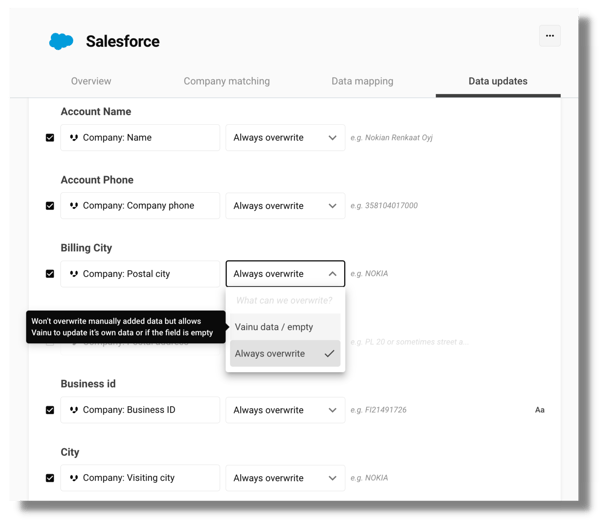Click the Aa case icon beside Business id
600x520 pixels.
click(x=540, y=410)
